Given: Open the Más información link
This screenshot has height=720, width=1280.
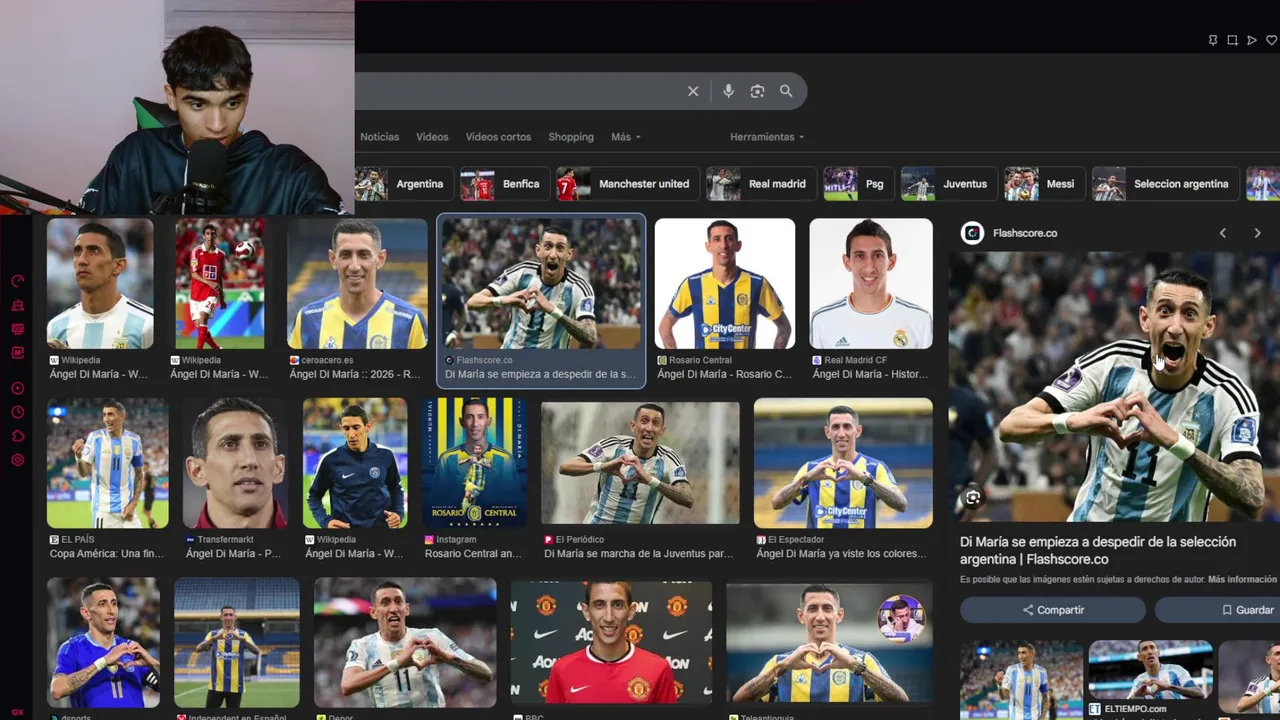Looking at the screenshot, I should tap(1242, 580).
